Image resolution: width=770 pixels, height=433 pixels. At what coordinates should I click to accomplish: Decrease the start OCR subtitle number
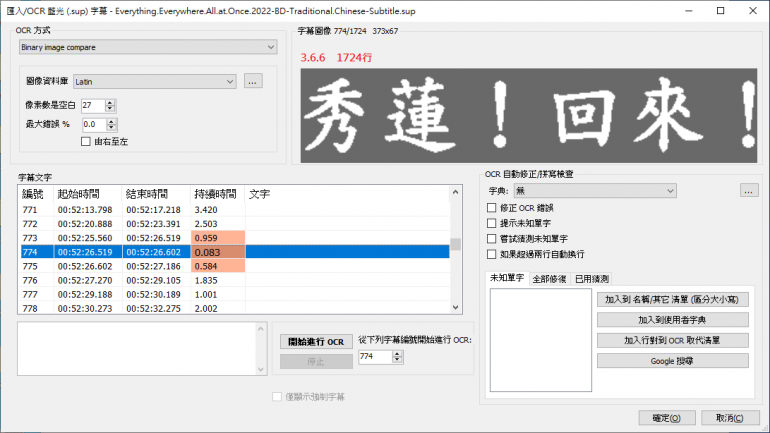(397, 360)
